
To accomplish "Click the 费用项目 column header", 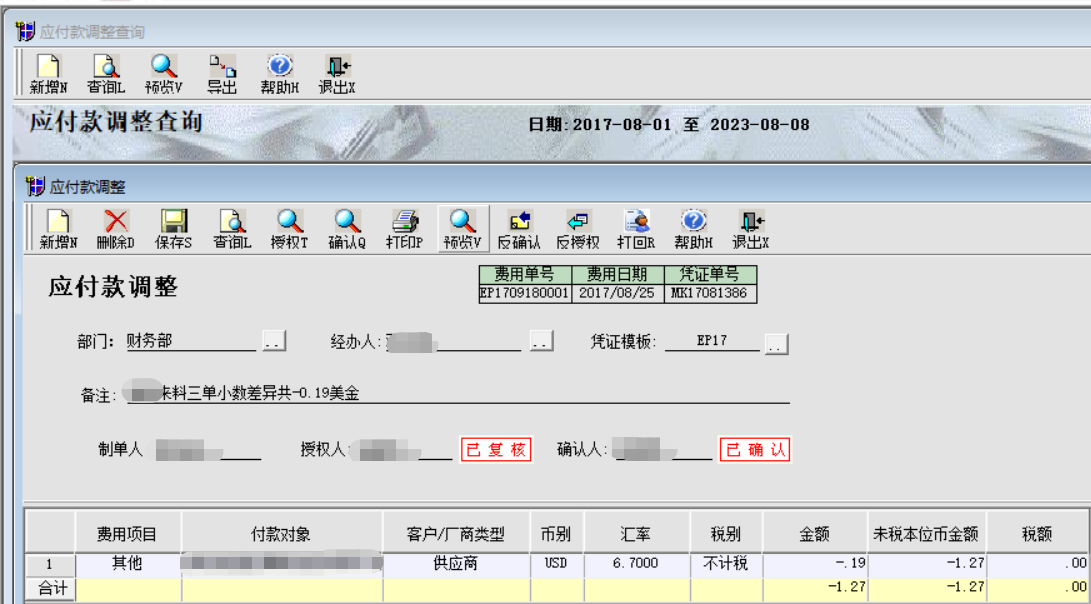I will [128, 534].
